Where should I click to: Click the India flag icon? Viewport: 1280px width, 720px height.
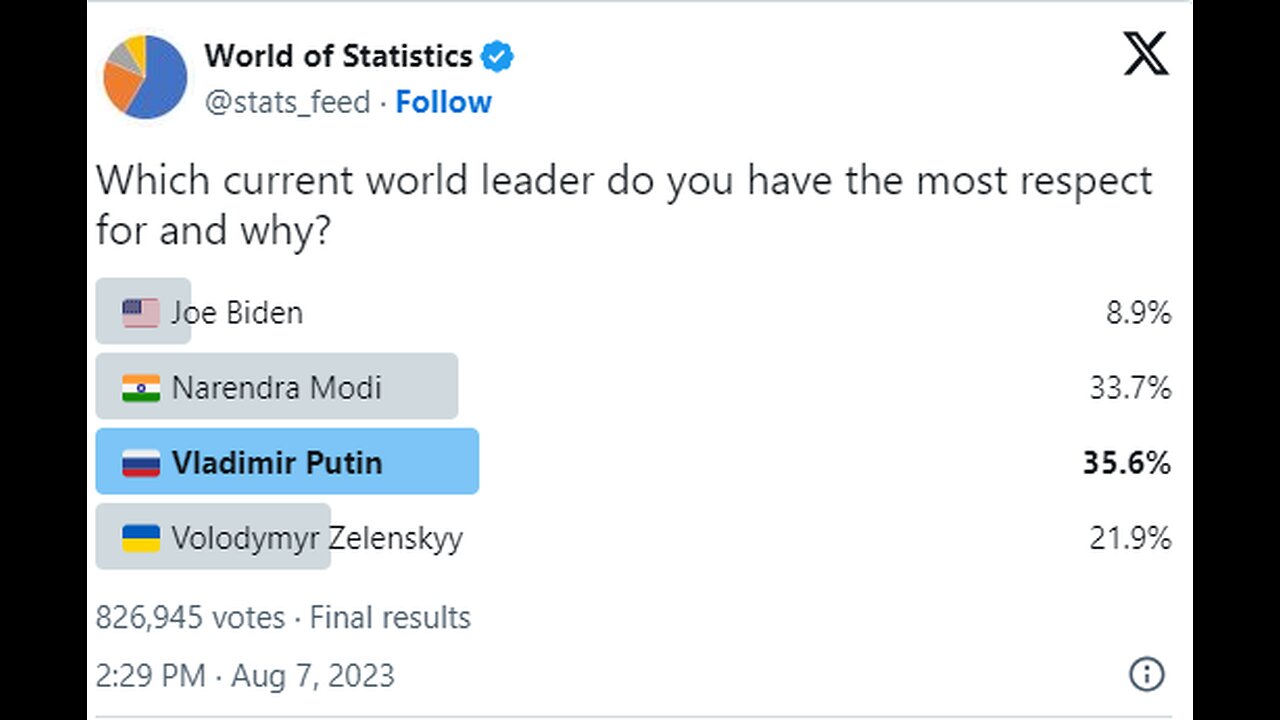[141, 388]
